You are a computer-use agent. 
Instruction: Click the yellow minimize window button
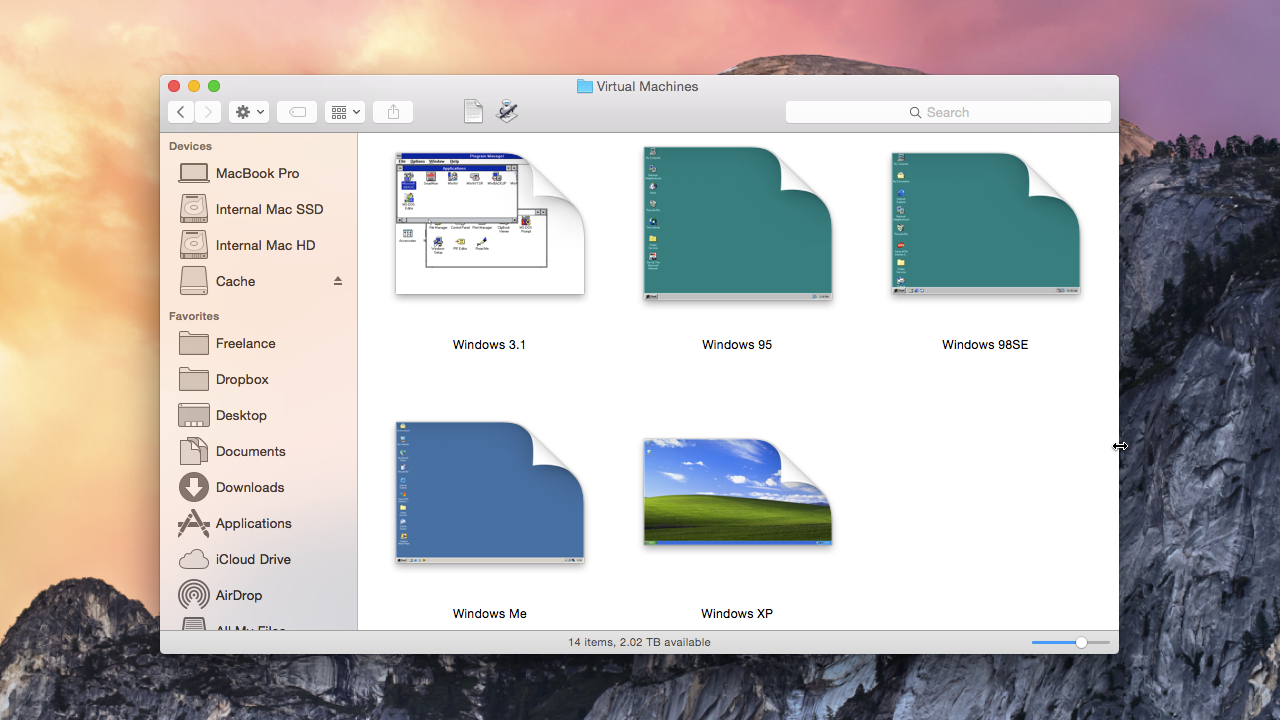pyautogui.click(x=194, y=86)
